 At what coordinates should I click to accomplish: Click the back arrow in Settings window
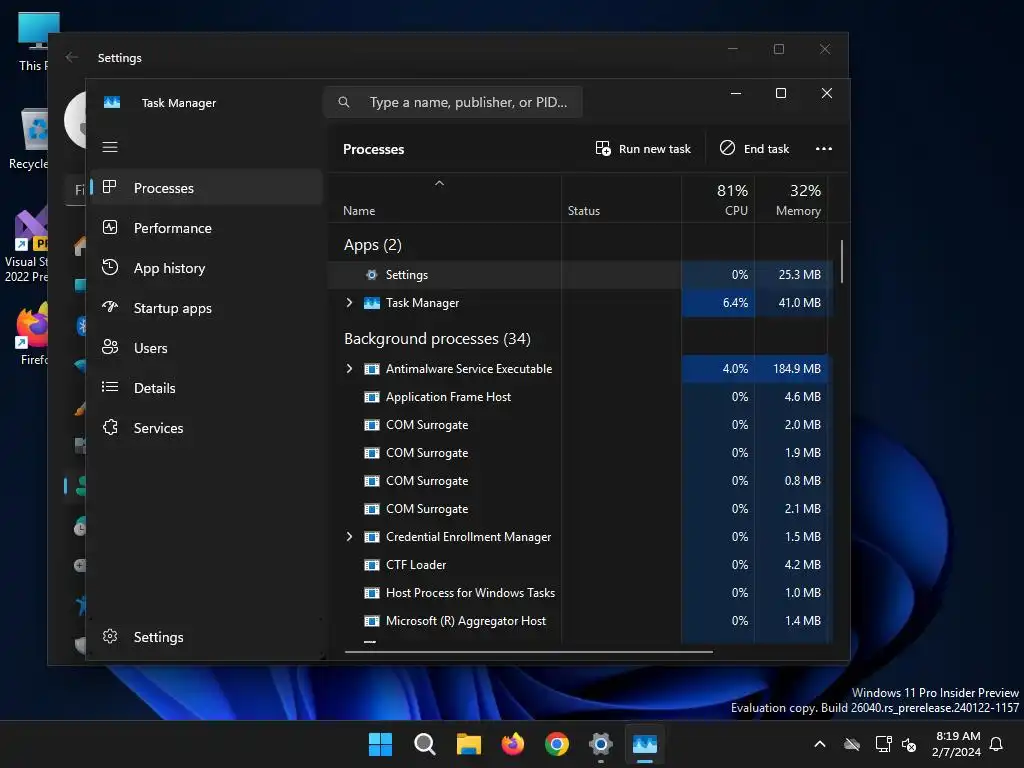coord(72,57)
